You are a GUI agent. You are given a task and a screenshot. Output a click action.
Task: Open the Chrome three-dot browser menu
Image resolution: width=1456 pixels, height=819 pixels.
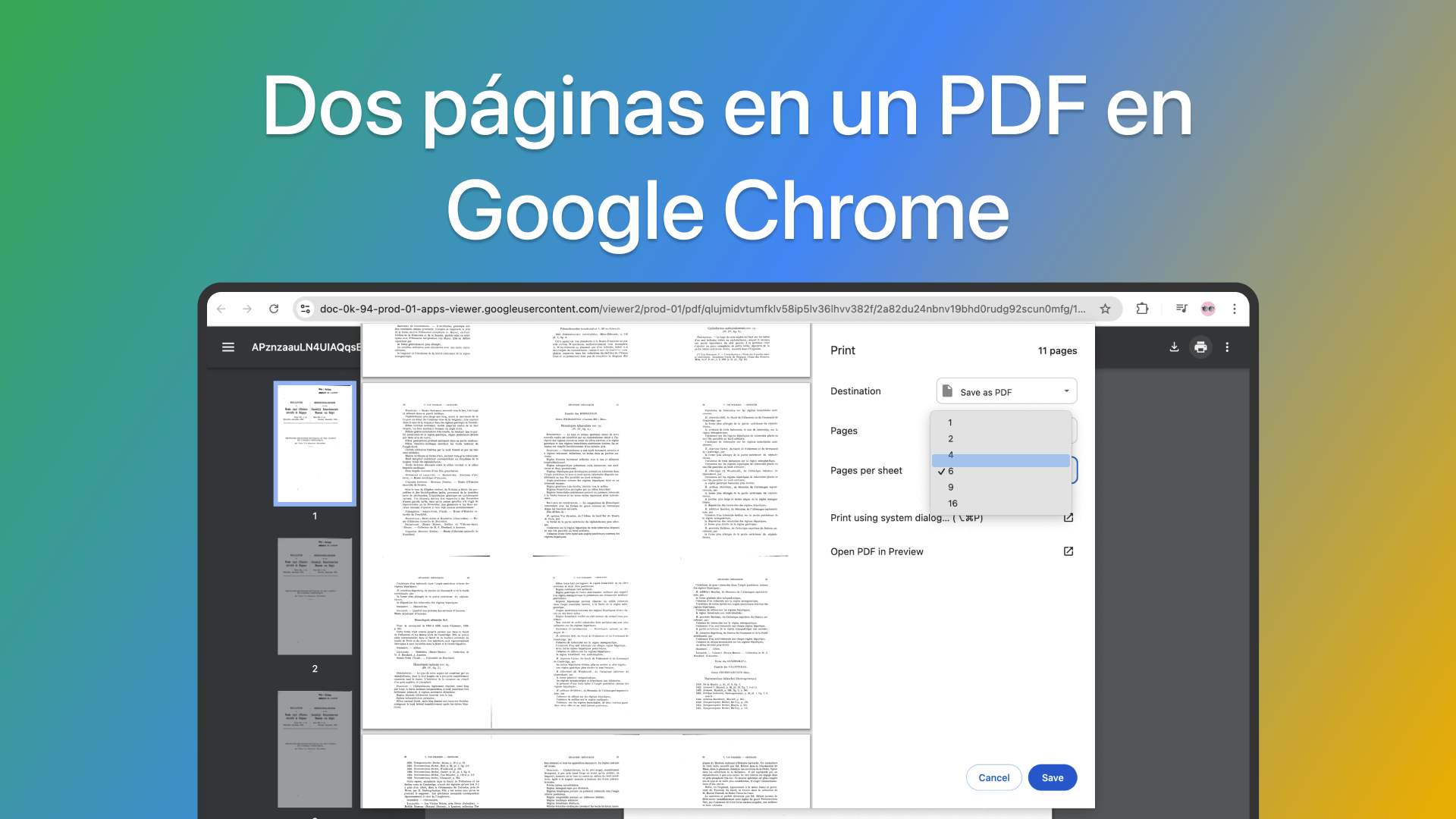tap(1235, 309)
